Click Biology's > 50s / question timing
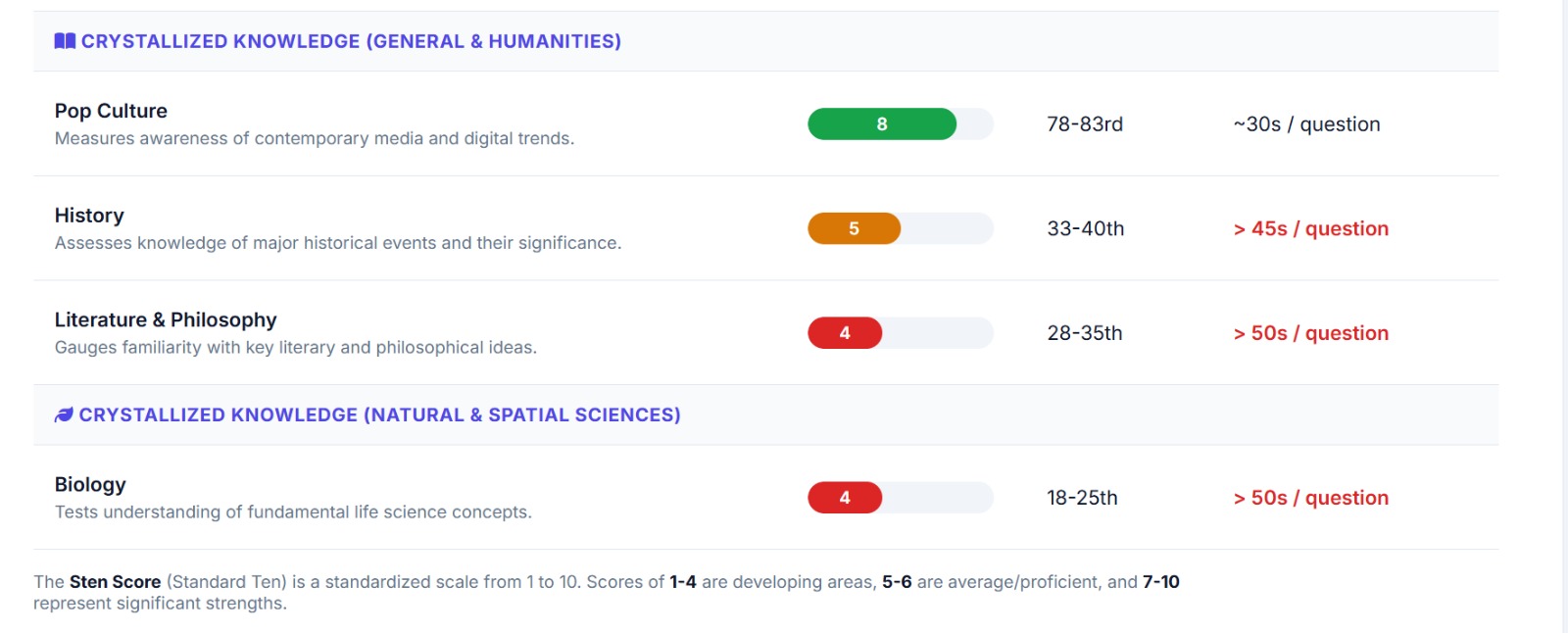Viewport: 1568px width, 633px height. (1310, 498)
